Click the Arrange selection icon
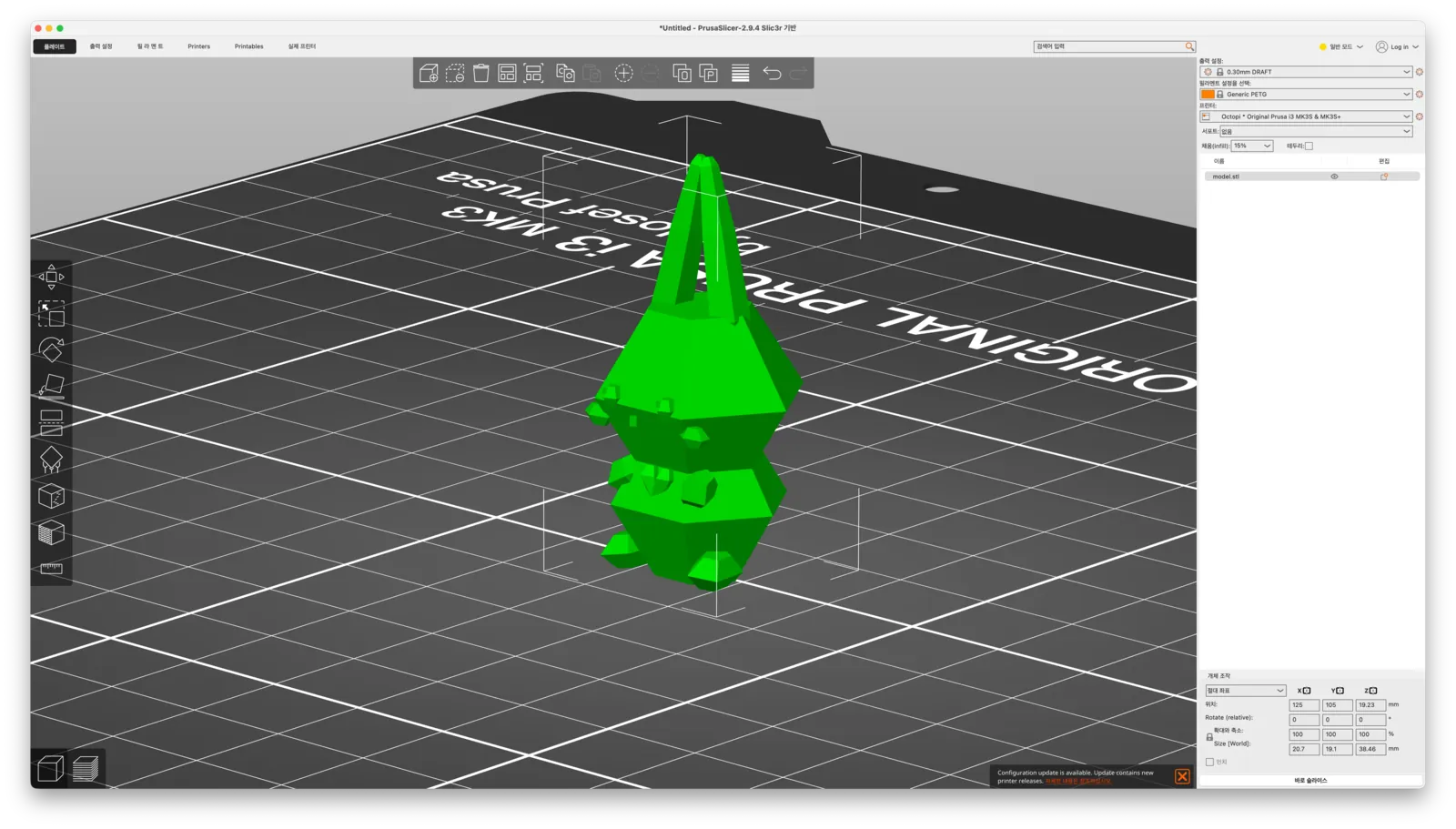Viewport: 1456px width, 829px height. click(533, 73)
